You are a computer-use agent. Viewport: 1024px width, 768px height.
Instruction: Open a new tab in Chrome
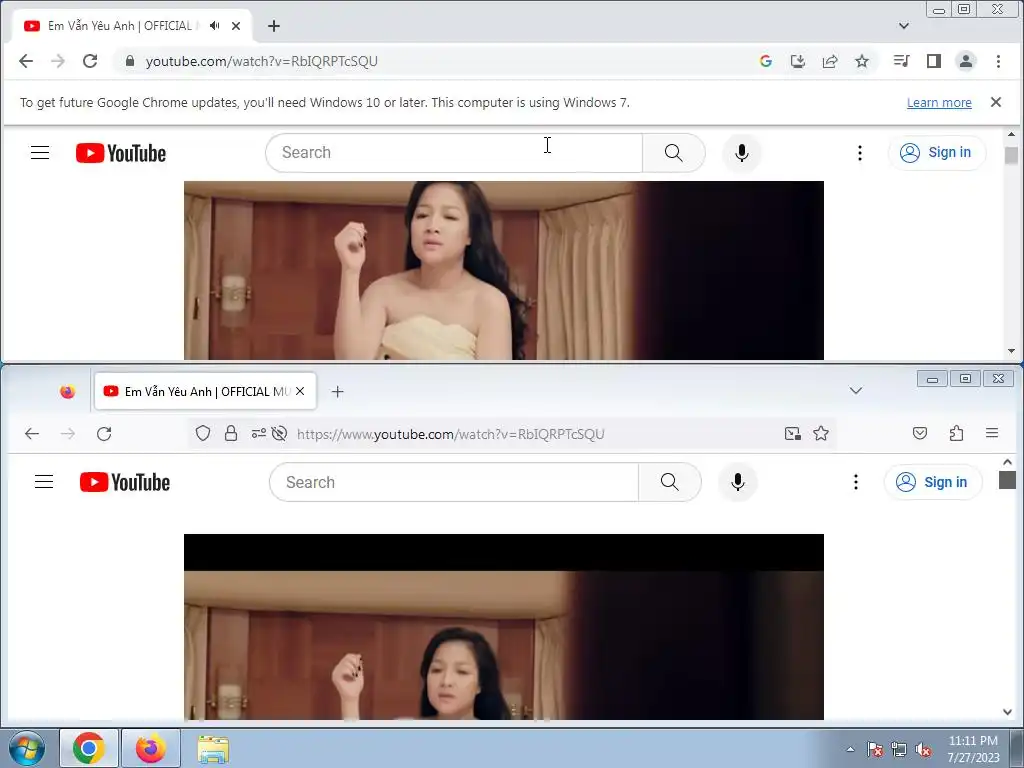tap(274, 26)
